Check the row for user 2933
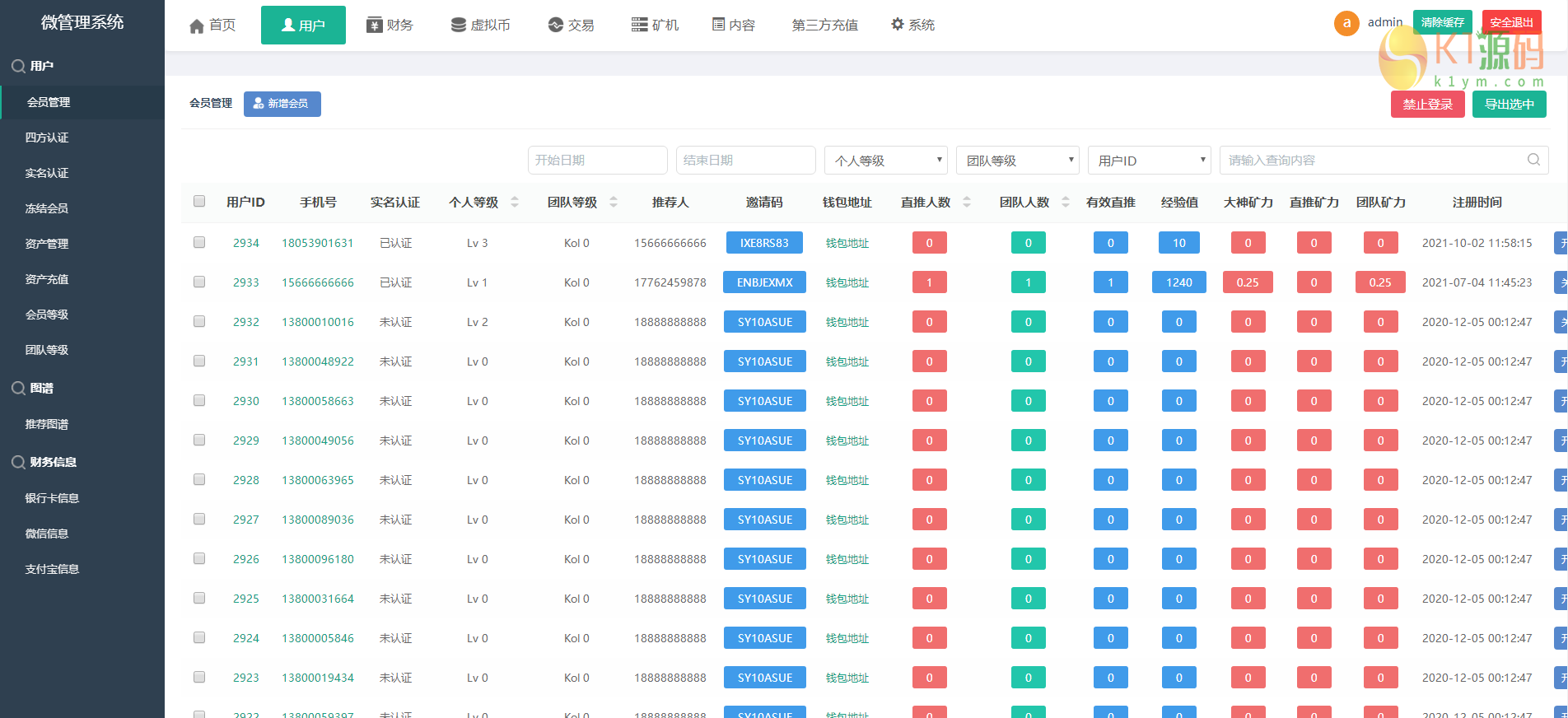The height and width of the screenshot is (718, 1568). (199, 282)
